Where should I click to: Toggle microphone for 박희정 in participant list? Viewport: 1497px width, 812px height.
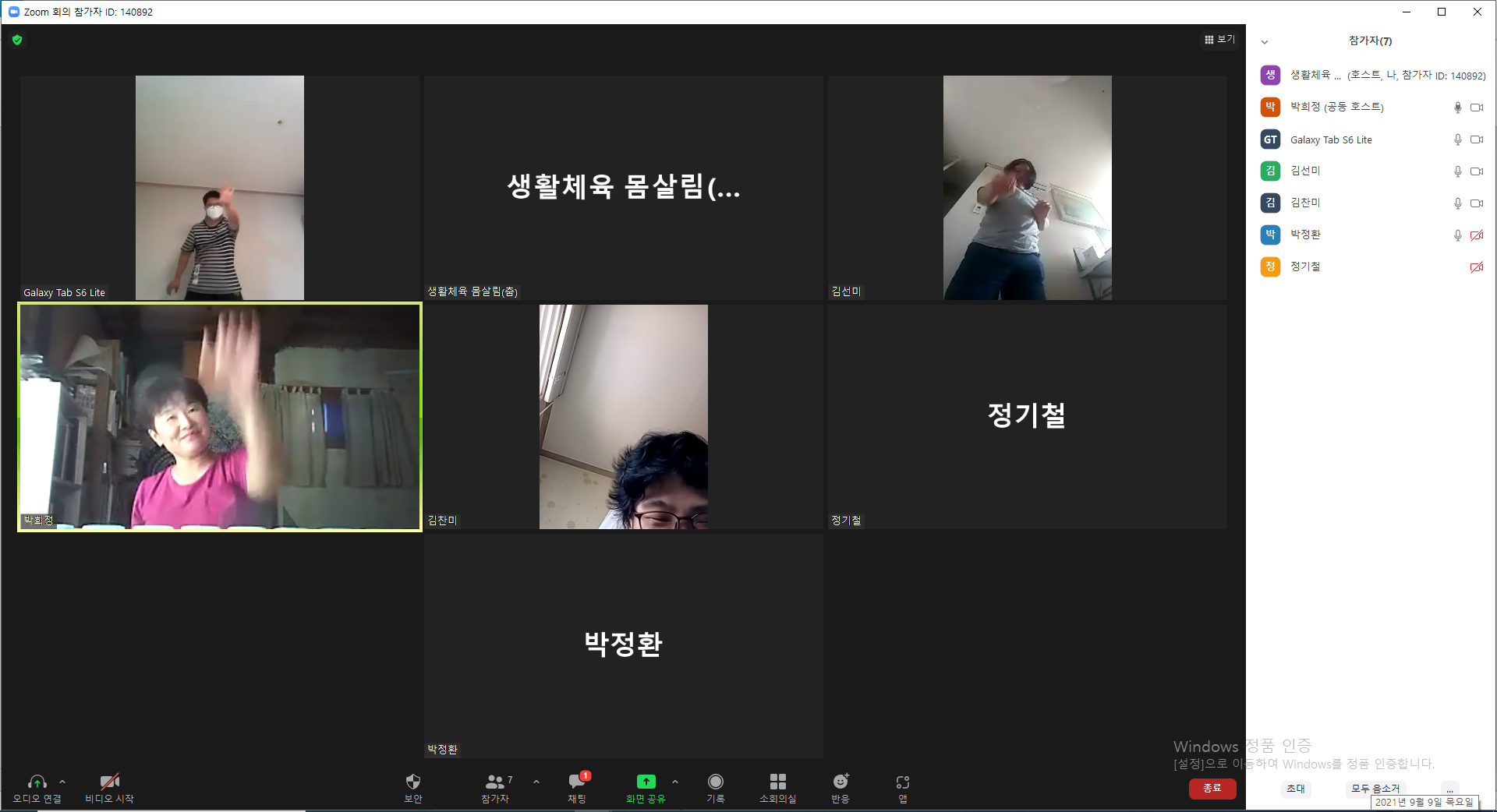click(1458, 108)
